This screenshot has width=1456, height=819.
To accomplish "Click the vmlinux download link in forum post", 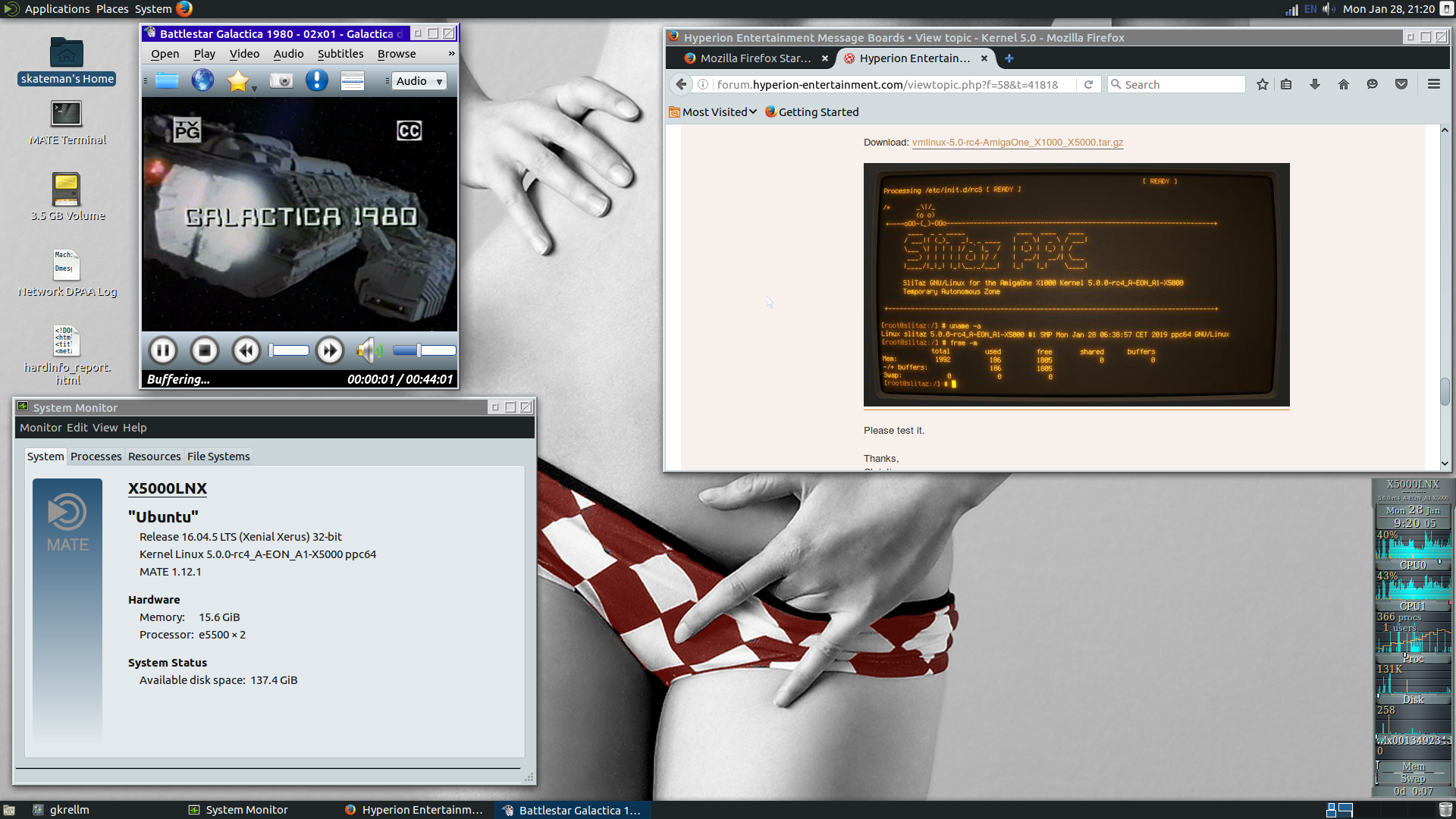I will pos(1016,142).
